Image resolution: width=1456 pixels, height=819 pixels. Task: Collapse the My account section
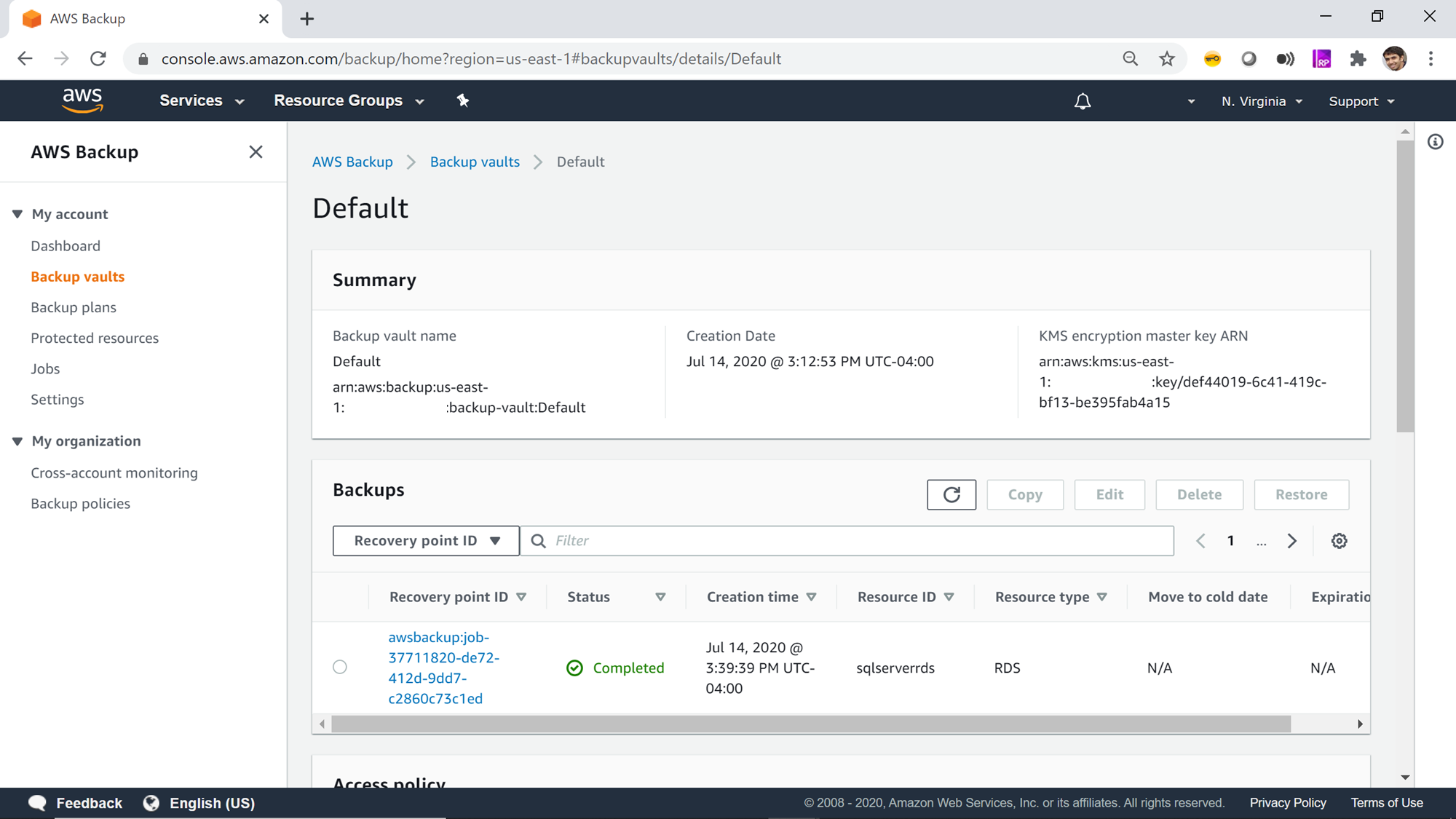click(17, 214)
